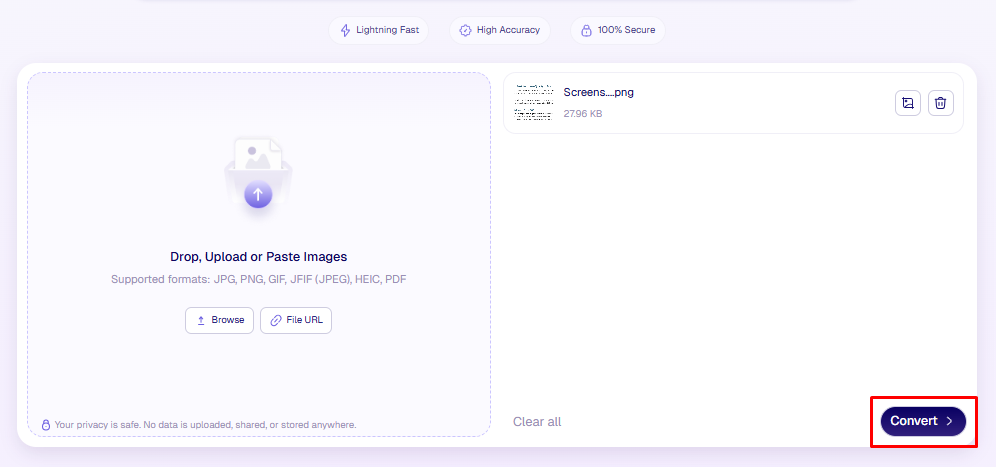Click the Drop, Upload or Paste Images heading

click(x=258, y=257)
